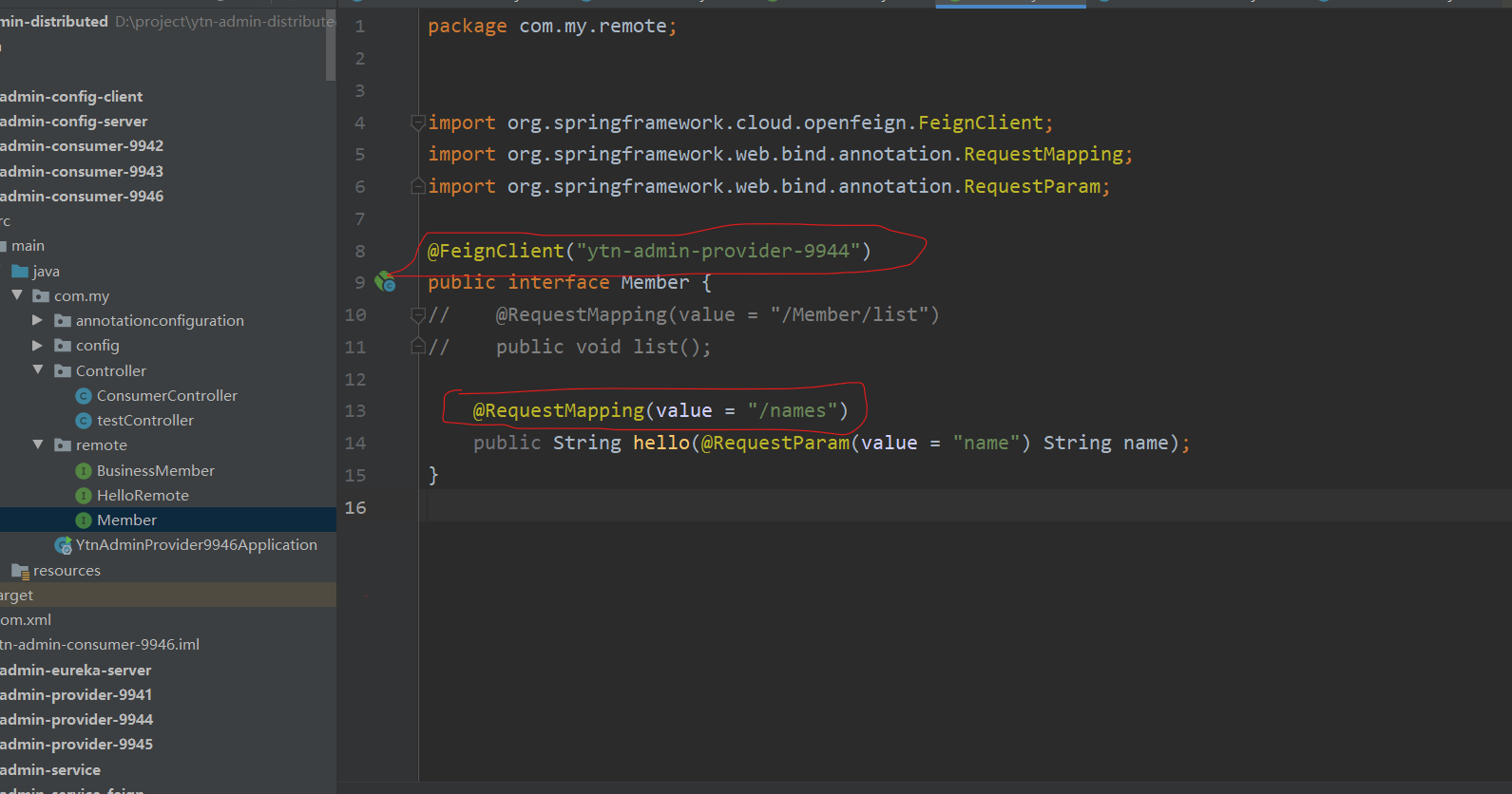Click the Member interface name on line 9

(655, 282)
